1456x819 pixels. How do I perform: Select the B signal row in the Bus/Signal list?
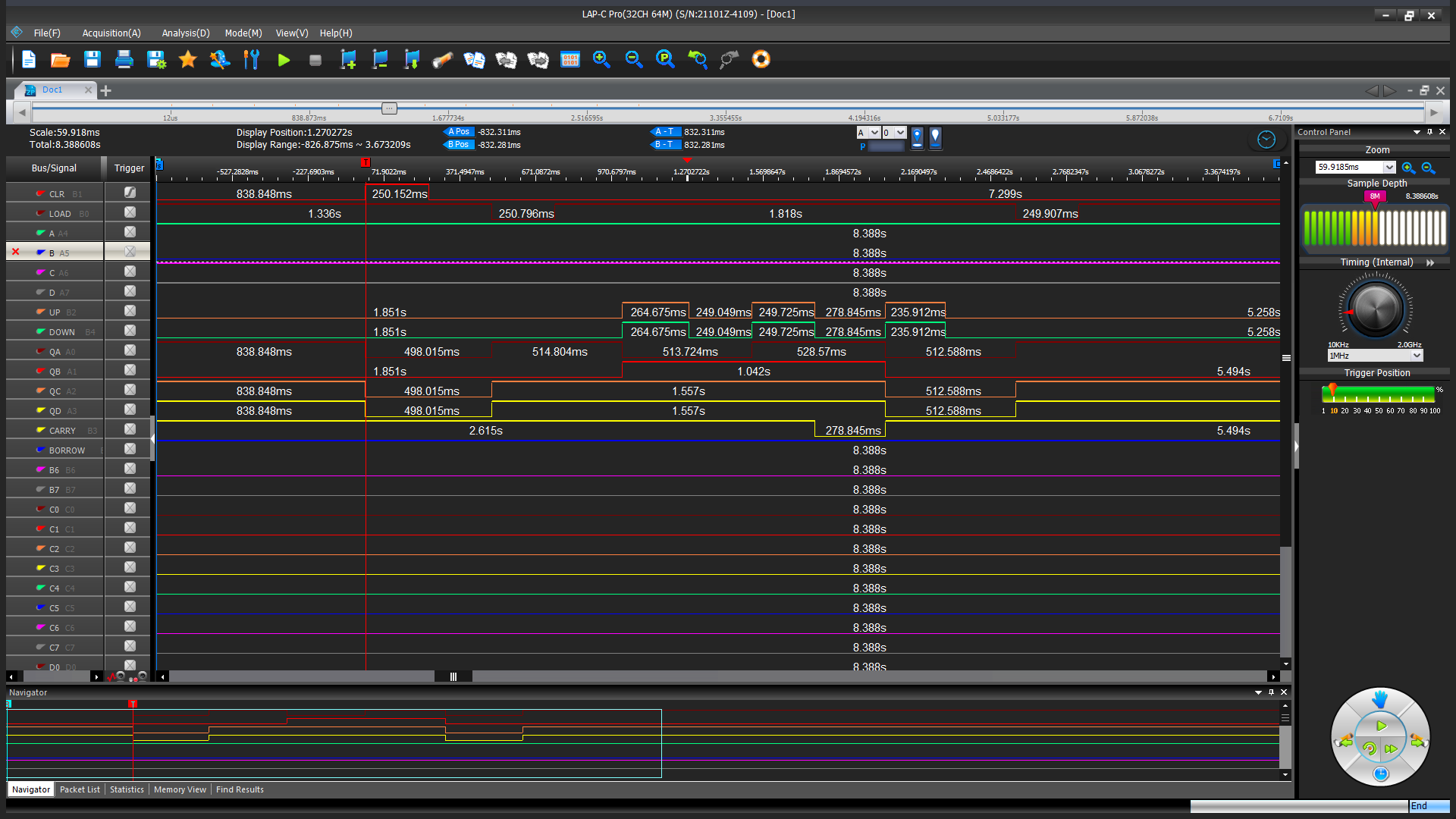pos(53,251)
